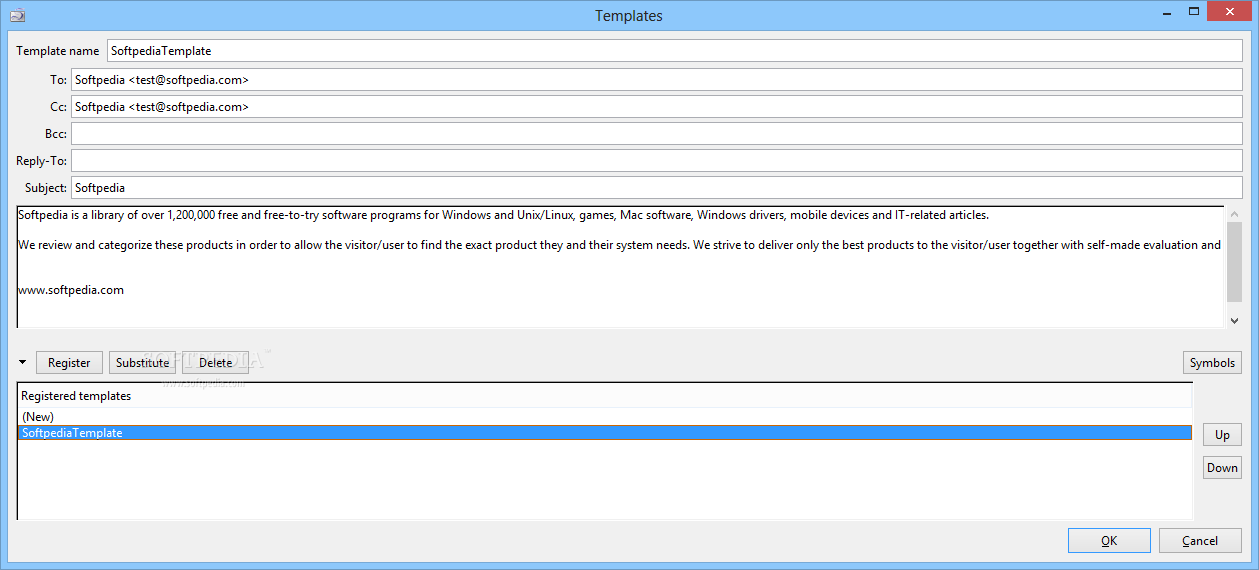Click body scrollbar up arrow
Screen dimensions: 1259x570
[x=1234, y=214]
